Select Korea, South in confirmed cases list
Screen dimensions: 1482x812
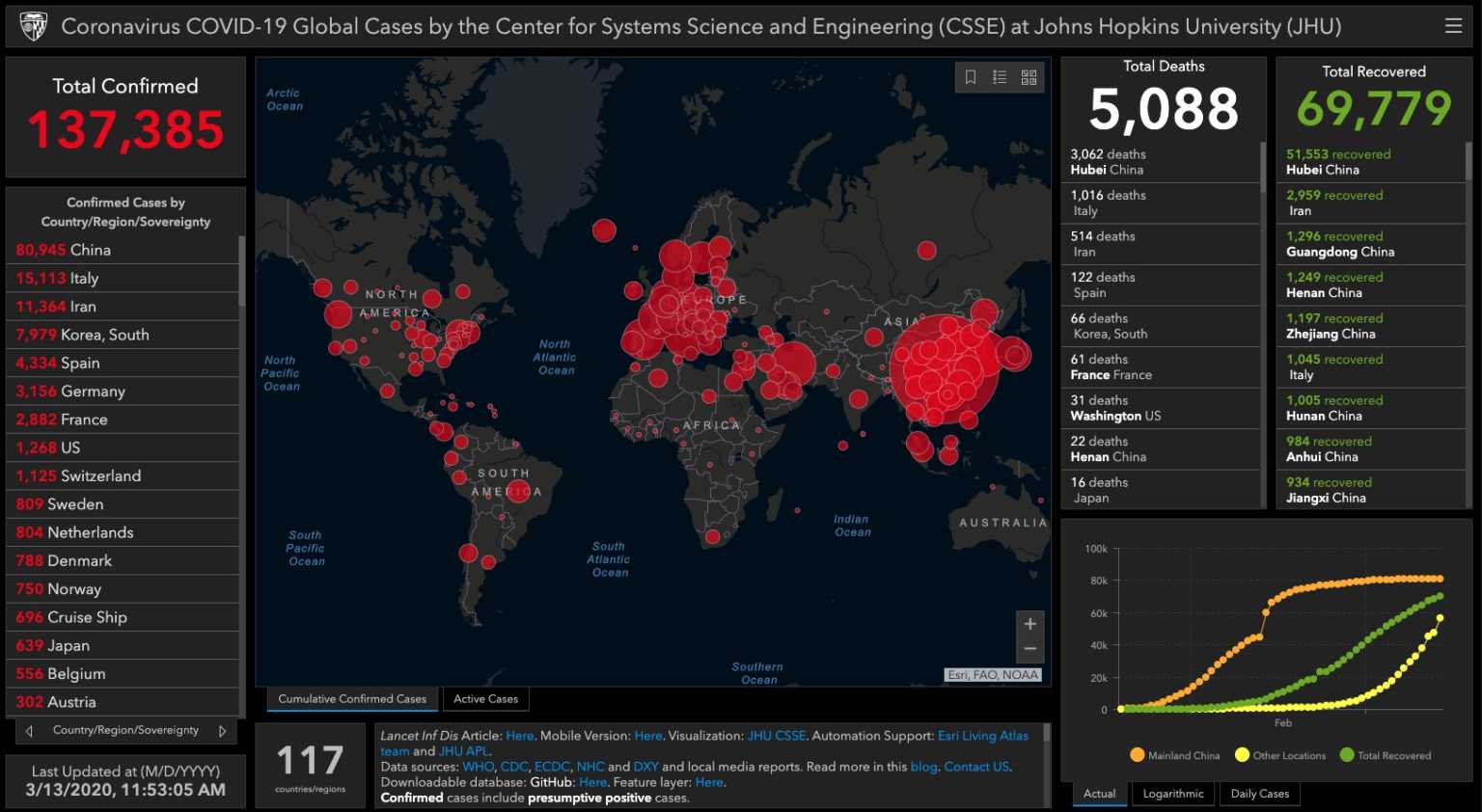(123, 335)
